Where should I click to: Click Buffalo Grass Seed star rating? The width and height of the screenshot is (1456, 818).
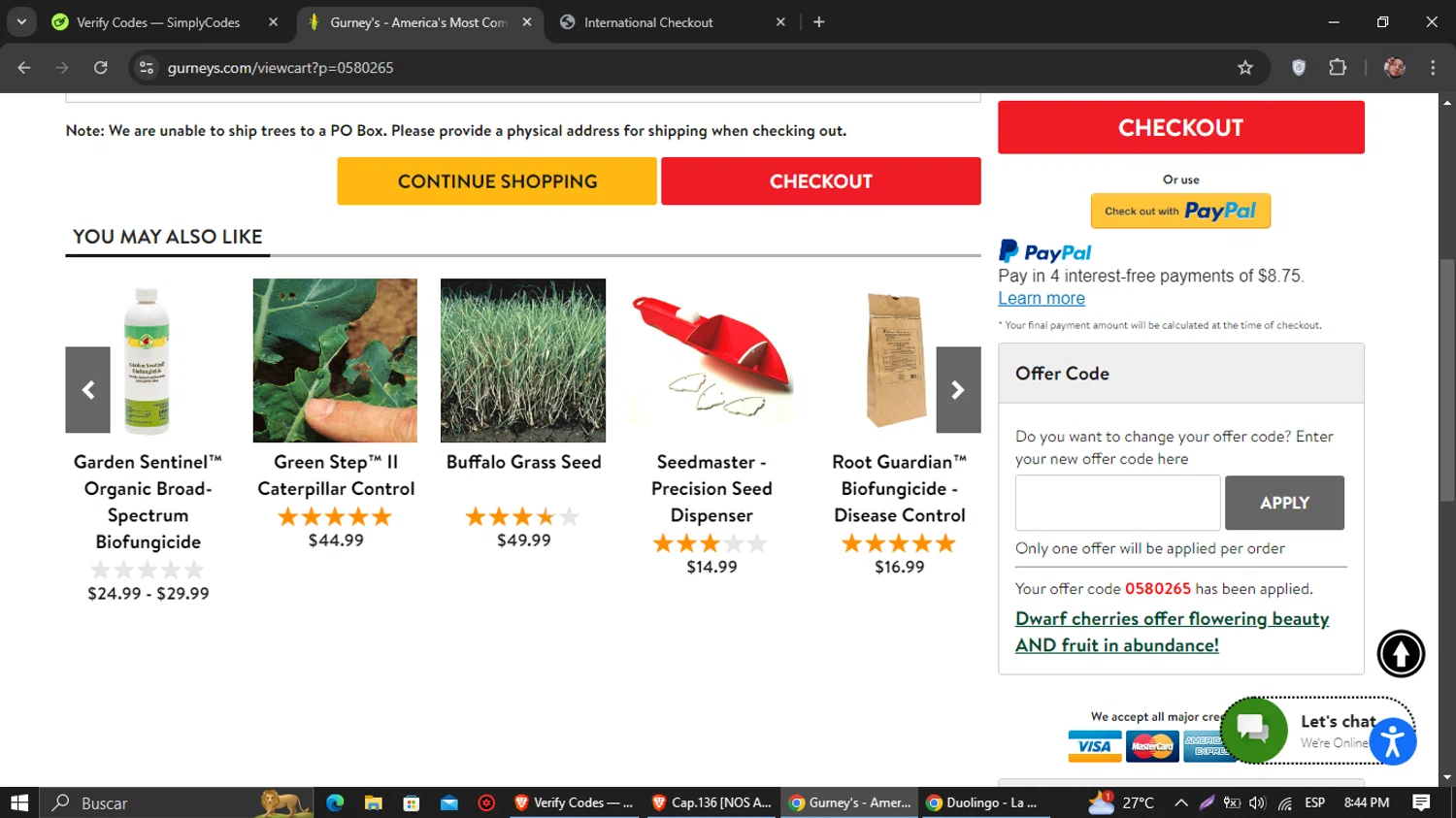[522, 516]
